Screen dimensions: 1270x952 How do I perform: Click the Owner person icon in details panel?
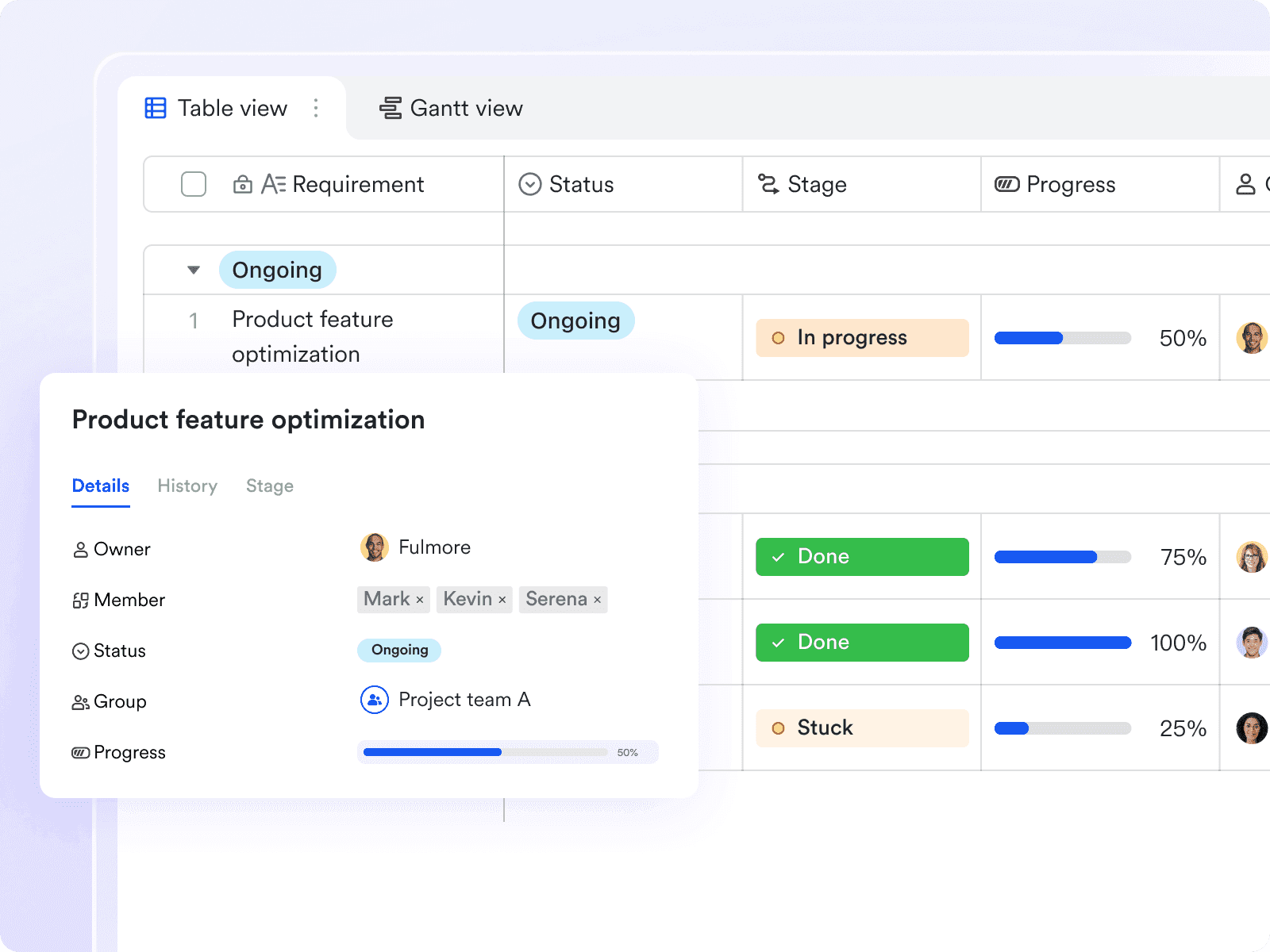(x=80, y=549)
